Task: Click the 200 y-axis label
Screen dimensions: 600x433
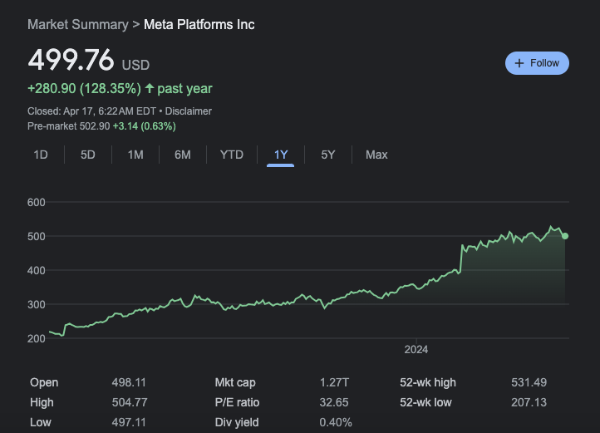Action: 36,339
